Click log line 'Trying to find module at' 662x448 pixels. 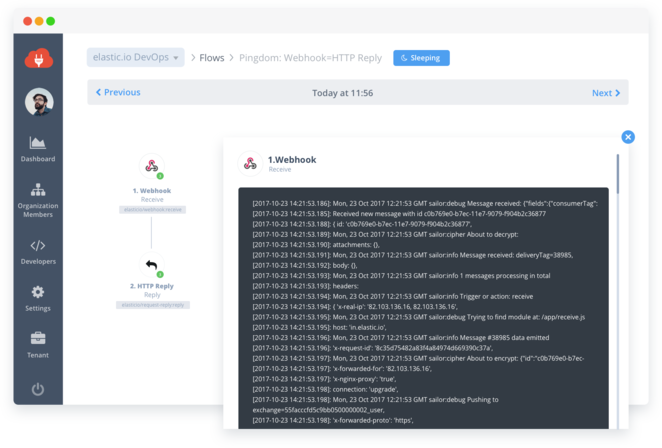click(418, 317)
